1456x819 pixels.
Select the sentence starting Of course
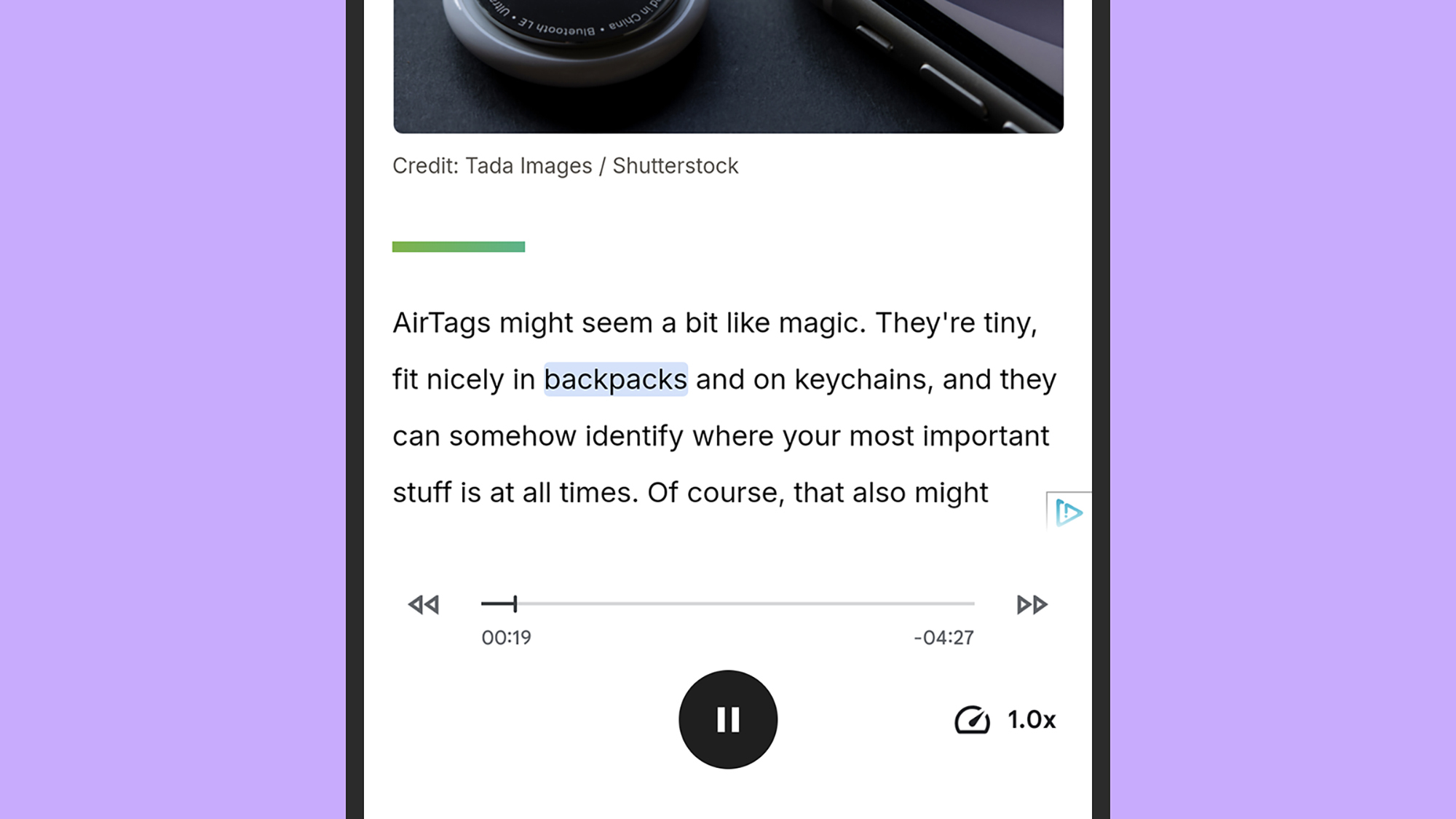tap(818, 493)
